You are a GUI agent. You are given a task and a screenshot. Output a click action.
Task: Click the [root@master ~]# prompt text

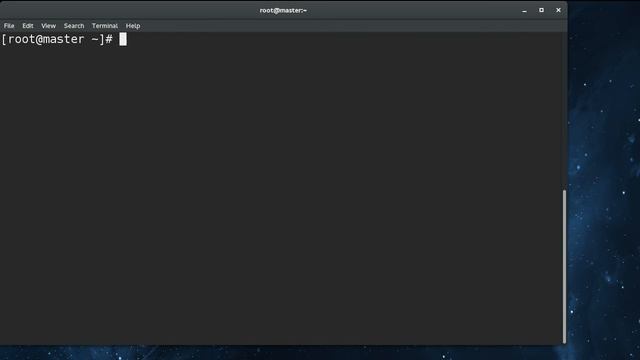point(57,39)
